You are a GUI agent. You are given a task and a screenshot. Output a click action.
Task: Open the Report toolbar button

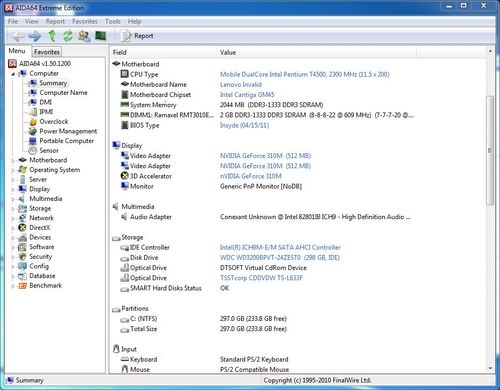(137, 36)
